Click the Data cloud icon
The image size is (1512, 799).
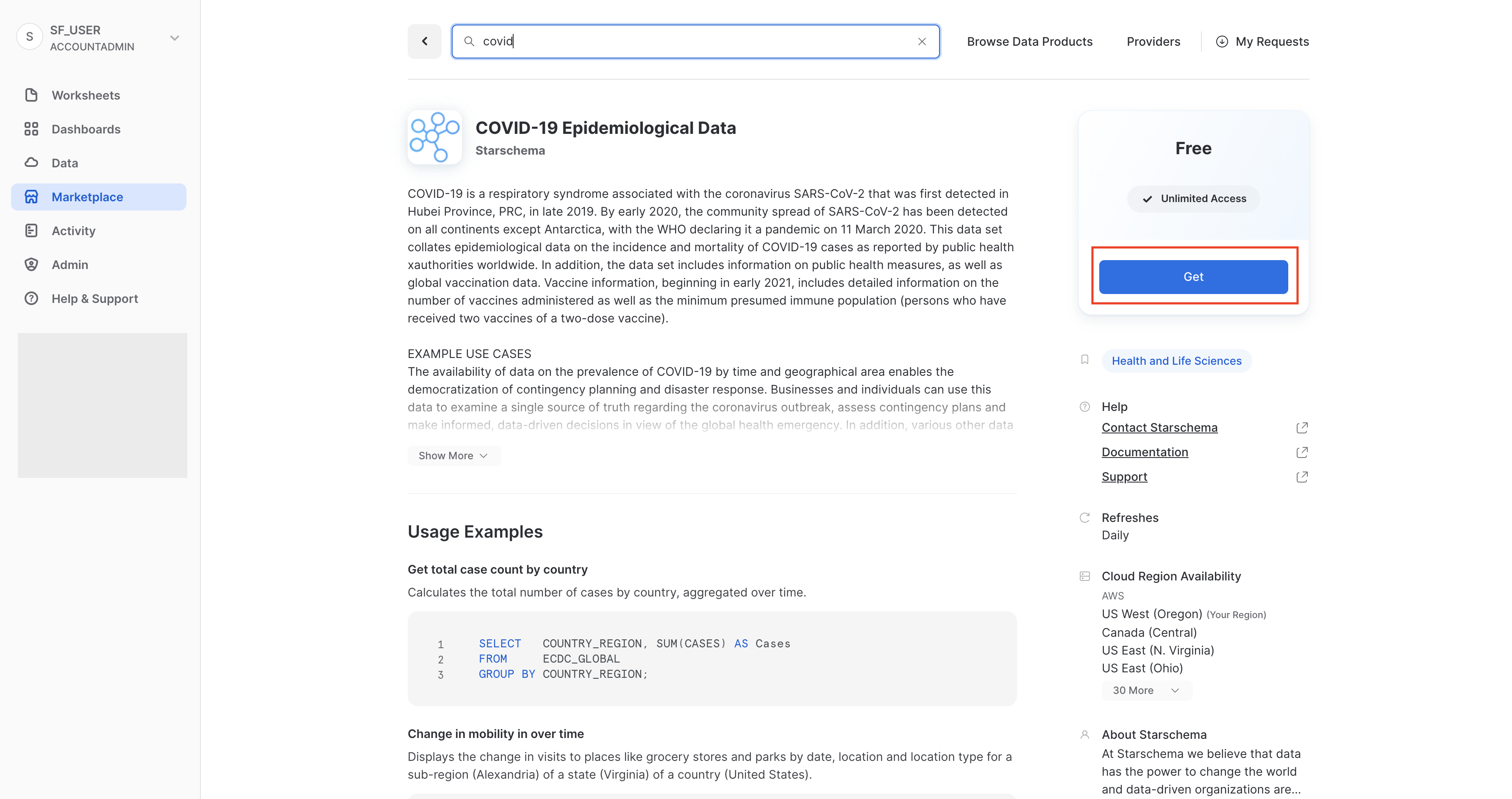[31, 163]
